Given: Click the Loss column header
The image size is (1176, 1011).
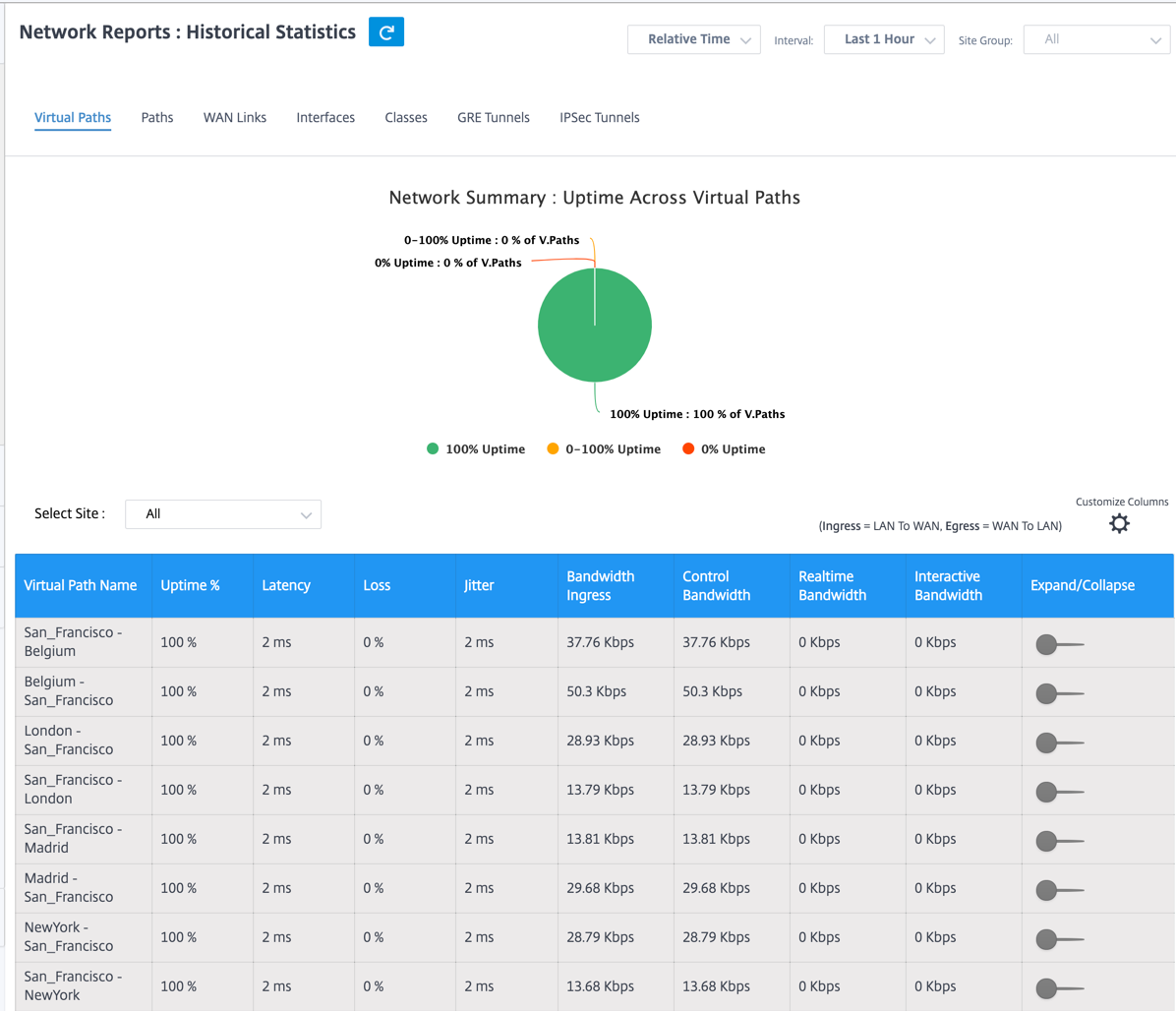Looking at the screenshot, I should pos(405,586).
